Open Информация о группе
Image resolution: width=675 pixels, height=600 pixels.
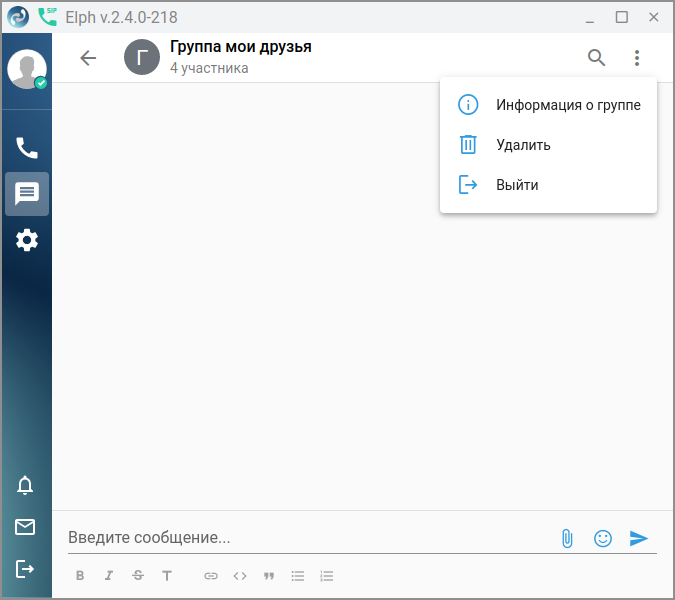(548, 105)
